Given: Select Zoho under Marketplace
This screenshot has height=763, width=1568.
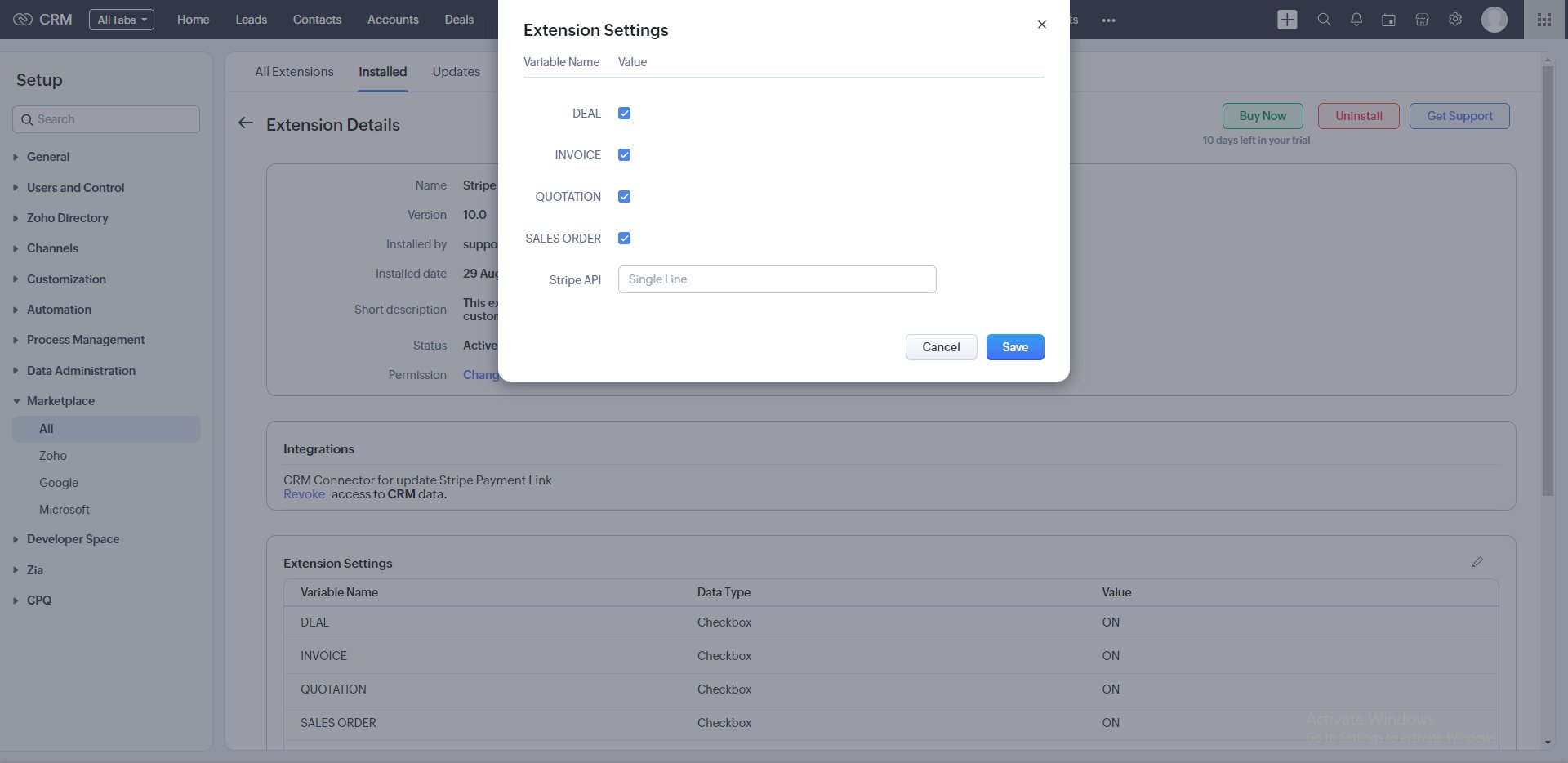Looking at the screenshot, I should (53, 456).
